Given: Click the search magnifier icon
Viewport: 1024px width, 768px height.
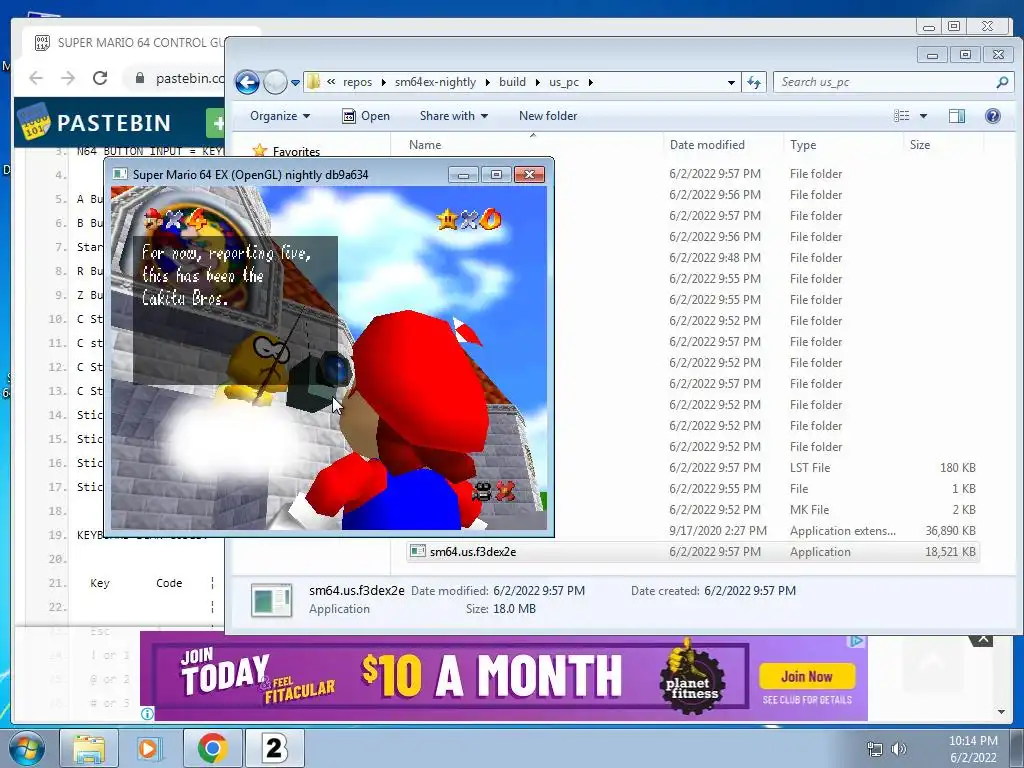Looking at the screenshot, I should [x=1002, y=82].
